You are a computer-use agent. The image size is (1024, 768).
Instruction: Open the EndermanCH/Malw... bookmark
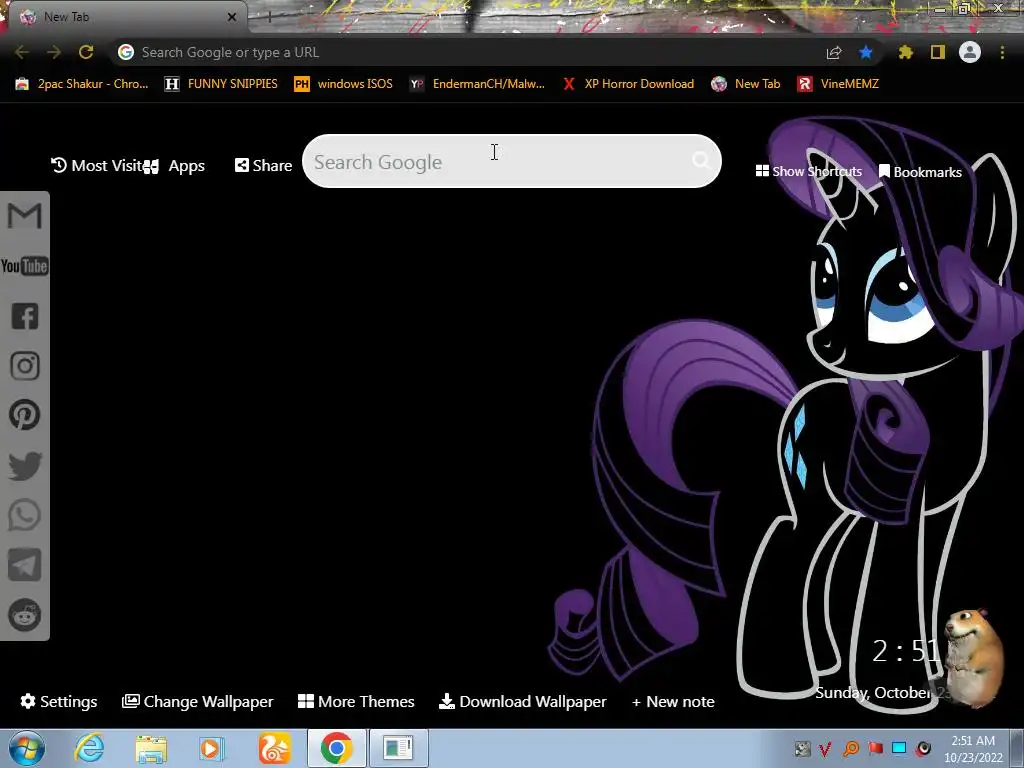pyautogui.click(x=477, y=84)
